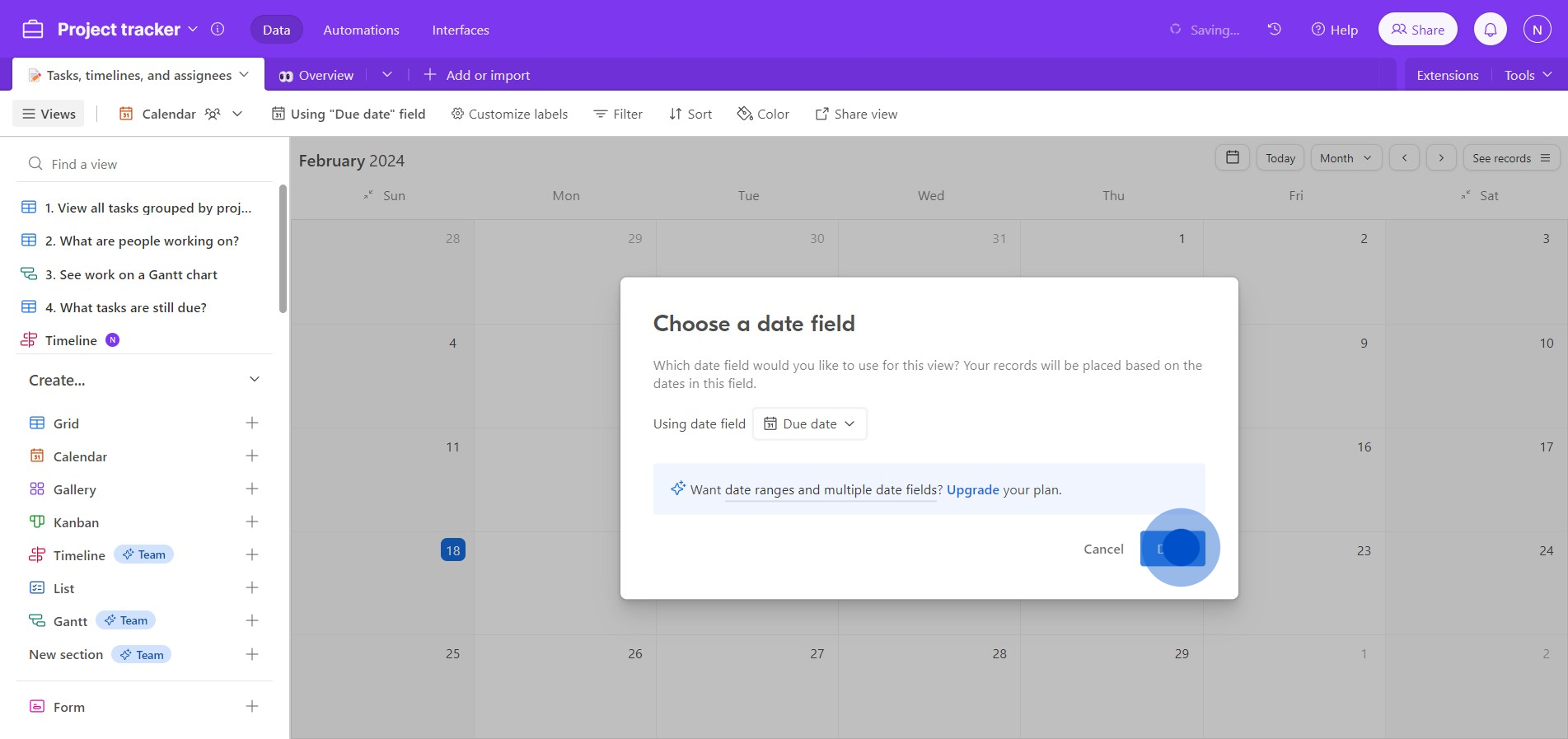Click the Share button
Screen dimensions: 1568x739
[1418, 30]
